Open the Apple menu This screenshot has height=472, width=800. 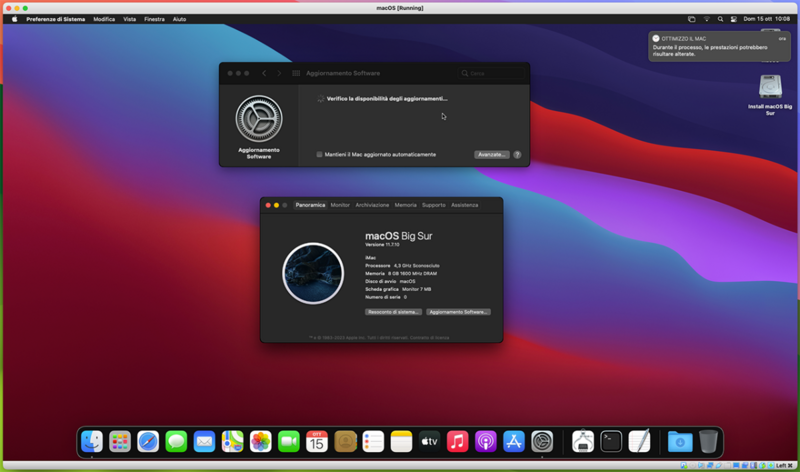tap(14, 19)
